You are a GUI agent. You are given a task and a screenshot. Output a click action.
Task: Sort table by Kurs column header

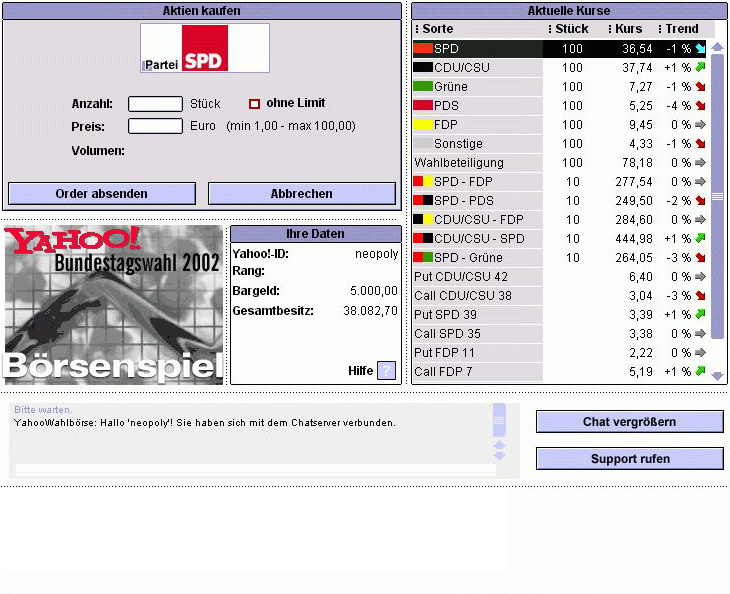point(625,28)
